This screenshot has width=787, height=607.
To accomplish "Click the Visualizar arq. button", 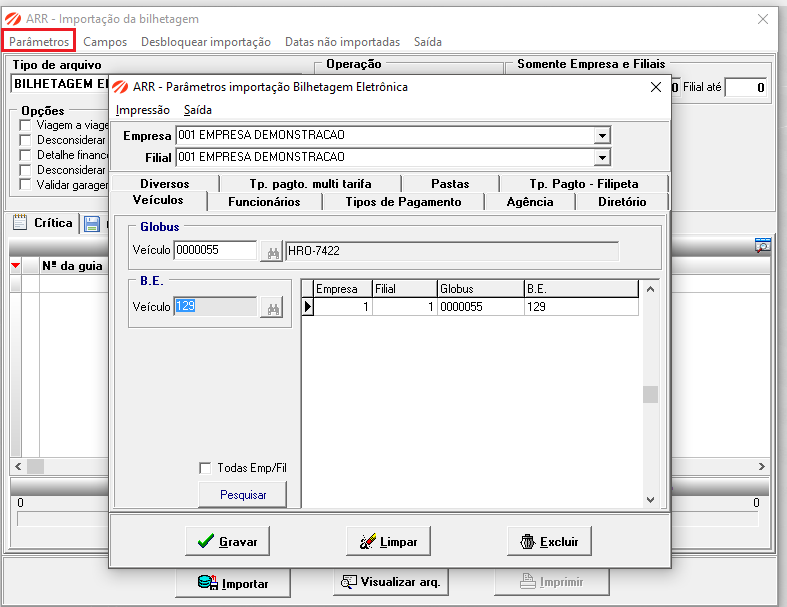I will (x=390, y=582).
